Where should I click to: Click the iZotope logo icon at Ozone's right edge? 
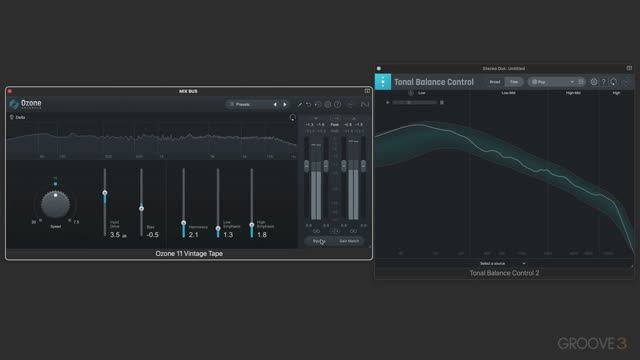364,104
